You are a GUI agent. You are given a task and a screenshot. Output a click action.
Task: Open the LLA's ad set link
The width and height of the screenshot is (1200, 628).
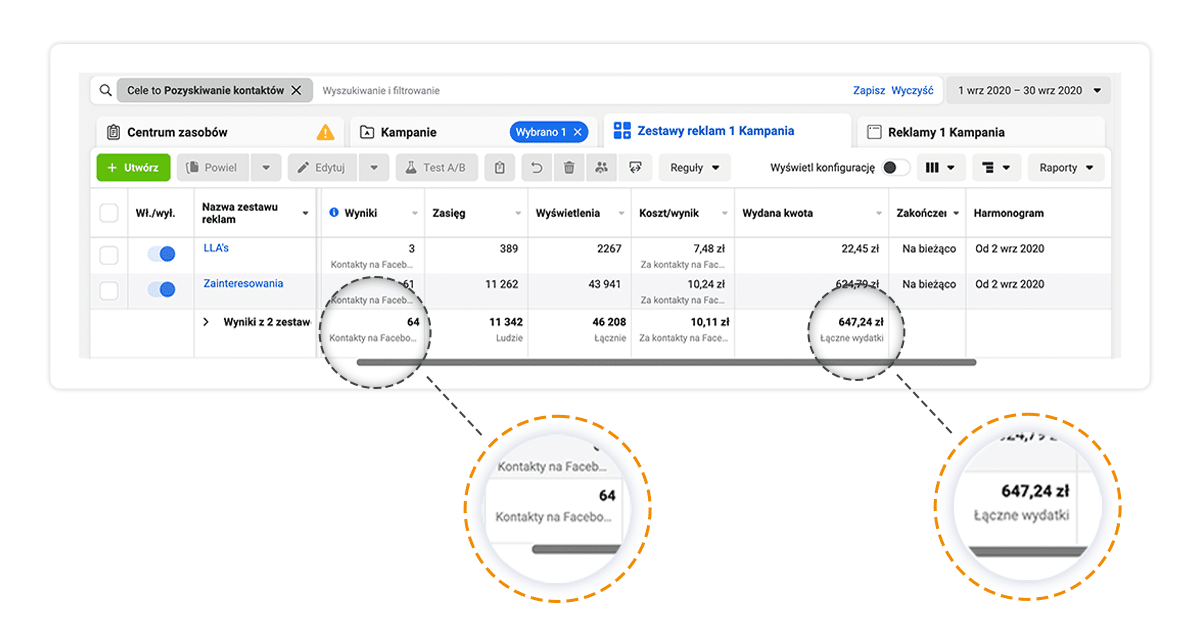pyautogui.click(x=216, y=248)
